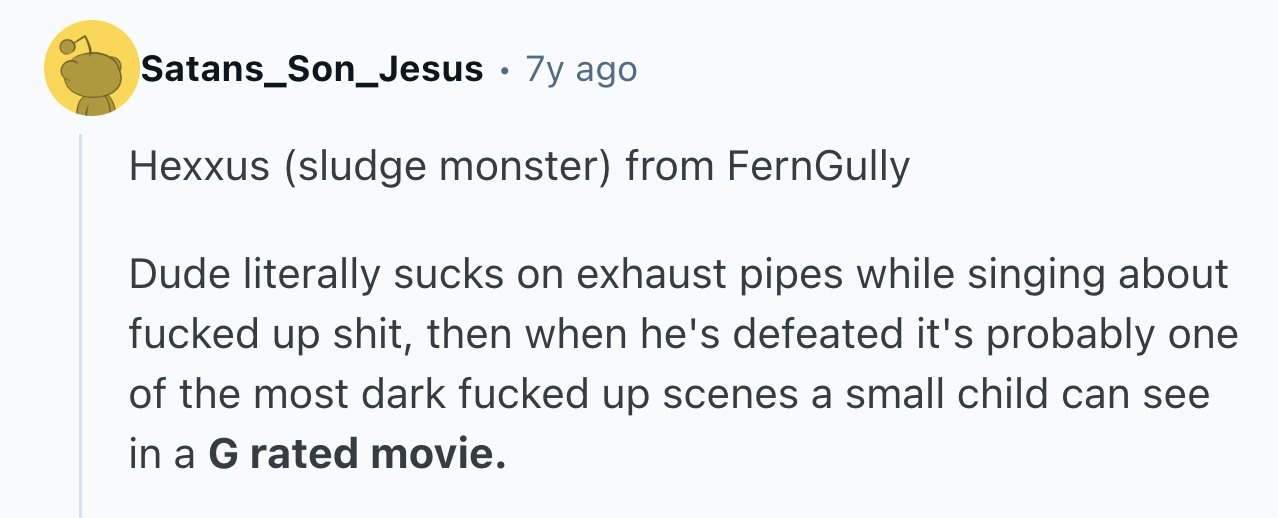1278x518 pixels.
Task: Click the bold "G rated movie." text
Action: (x=357, y=455)
